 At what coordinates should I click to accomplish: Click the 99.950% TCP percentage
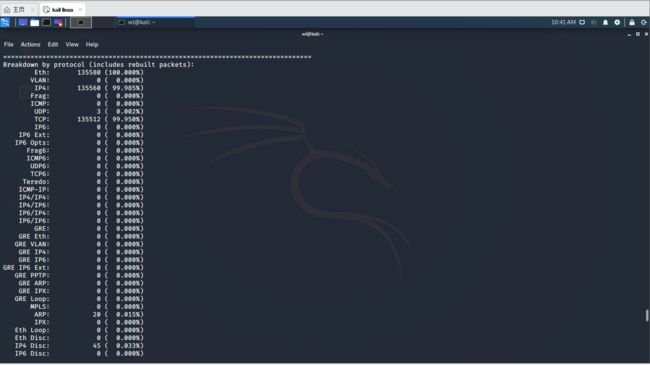click(x=126, y=119)
